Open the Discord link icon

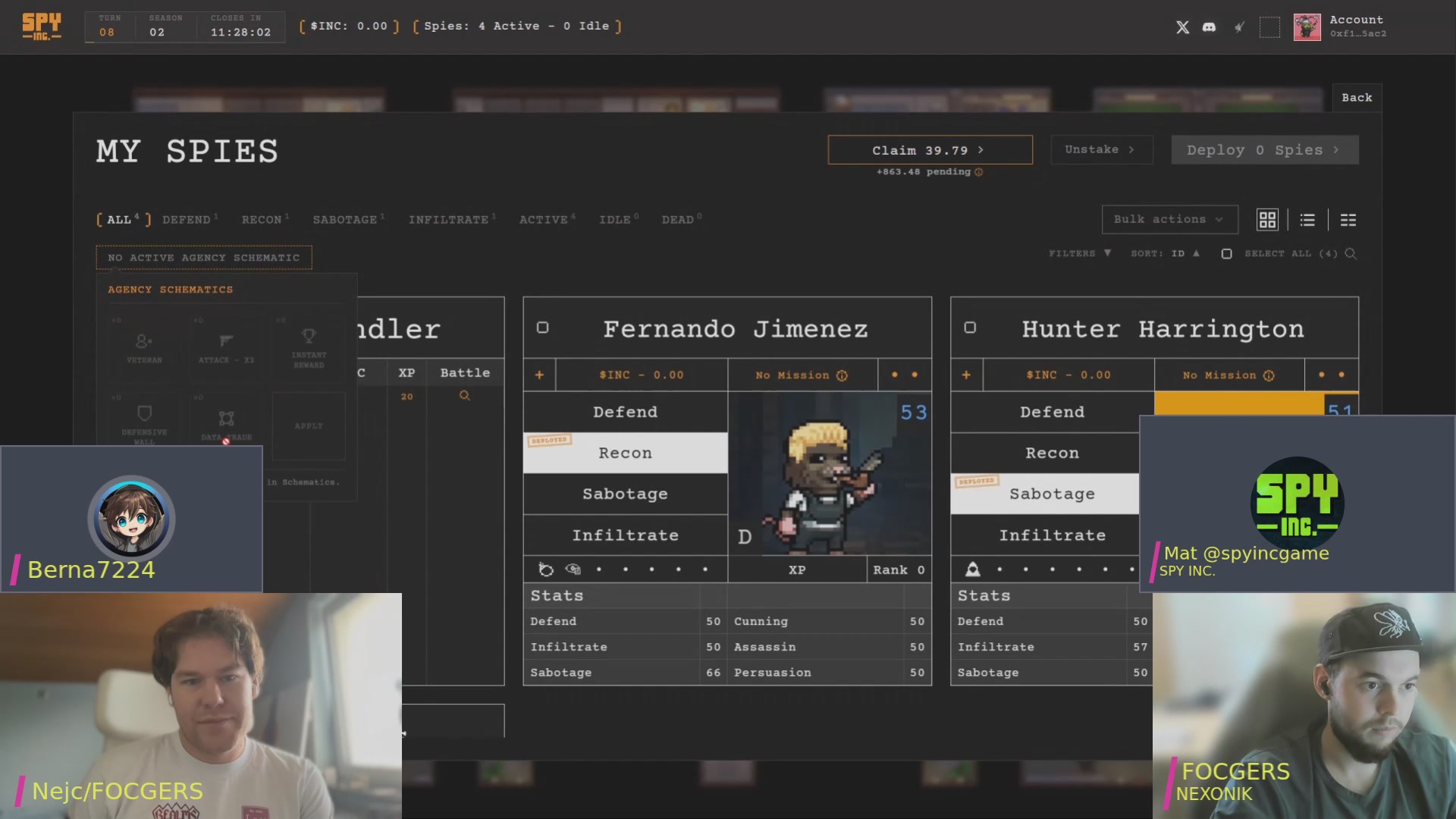[x=1210, y=27]
